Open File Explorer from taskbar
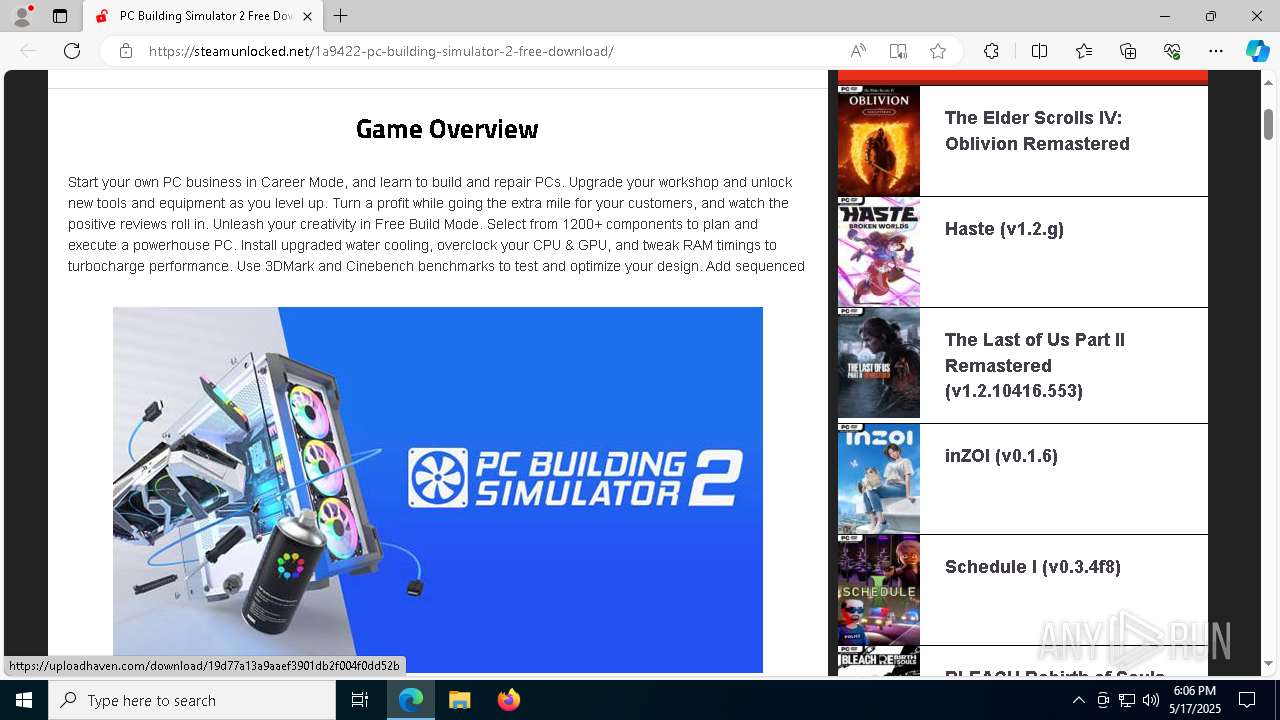The height and width of the screenshot is (720, 1280). coord(459,700)
